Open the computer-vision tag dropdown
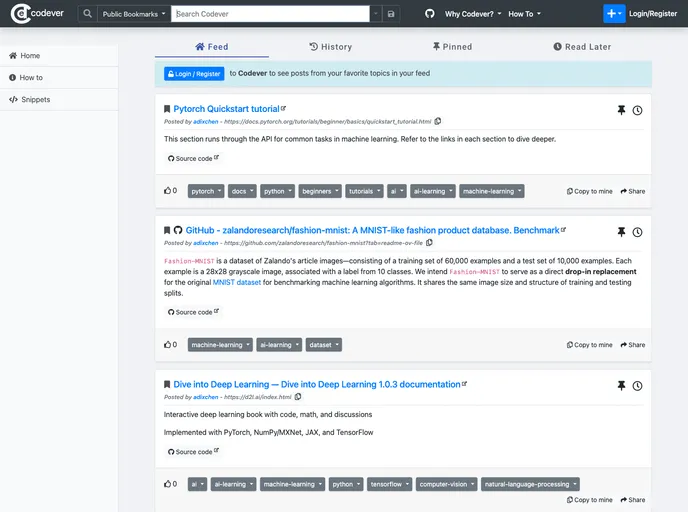Image resolution: width=688 pixels, height=512 pixels. [447, 484]
